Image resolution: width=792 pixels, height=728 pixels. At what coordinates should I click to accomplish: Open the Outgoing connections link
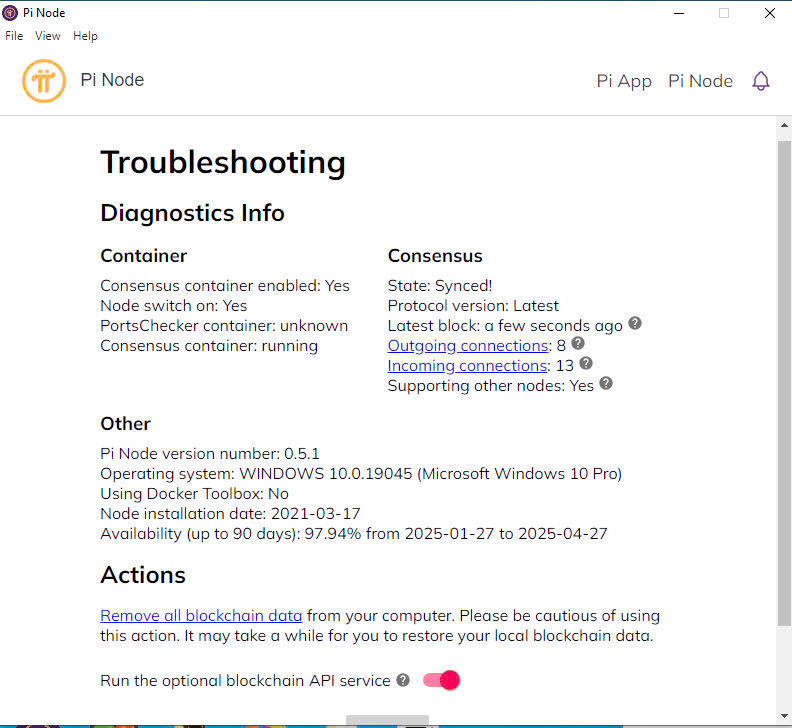tap(469, 346)
